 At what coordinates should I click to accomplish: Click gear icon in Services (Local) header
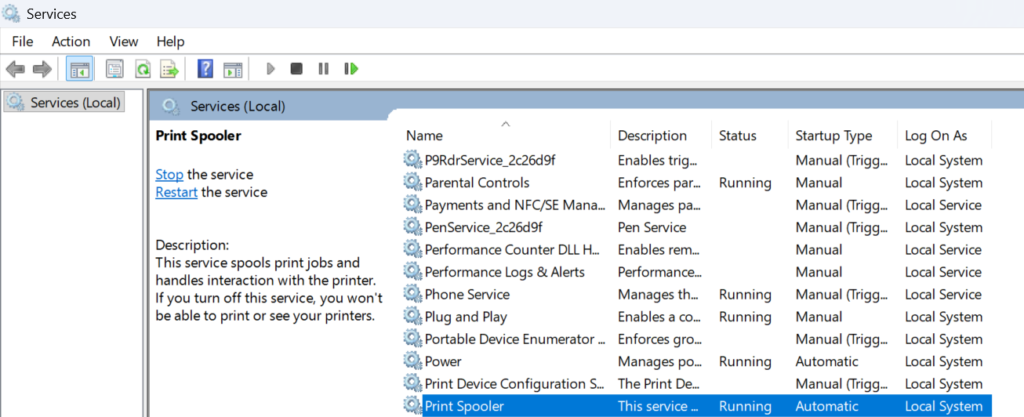(x=171, y=106)
